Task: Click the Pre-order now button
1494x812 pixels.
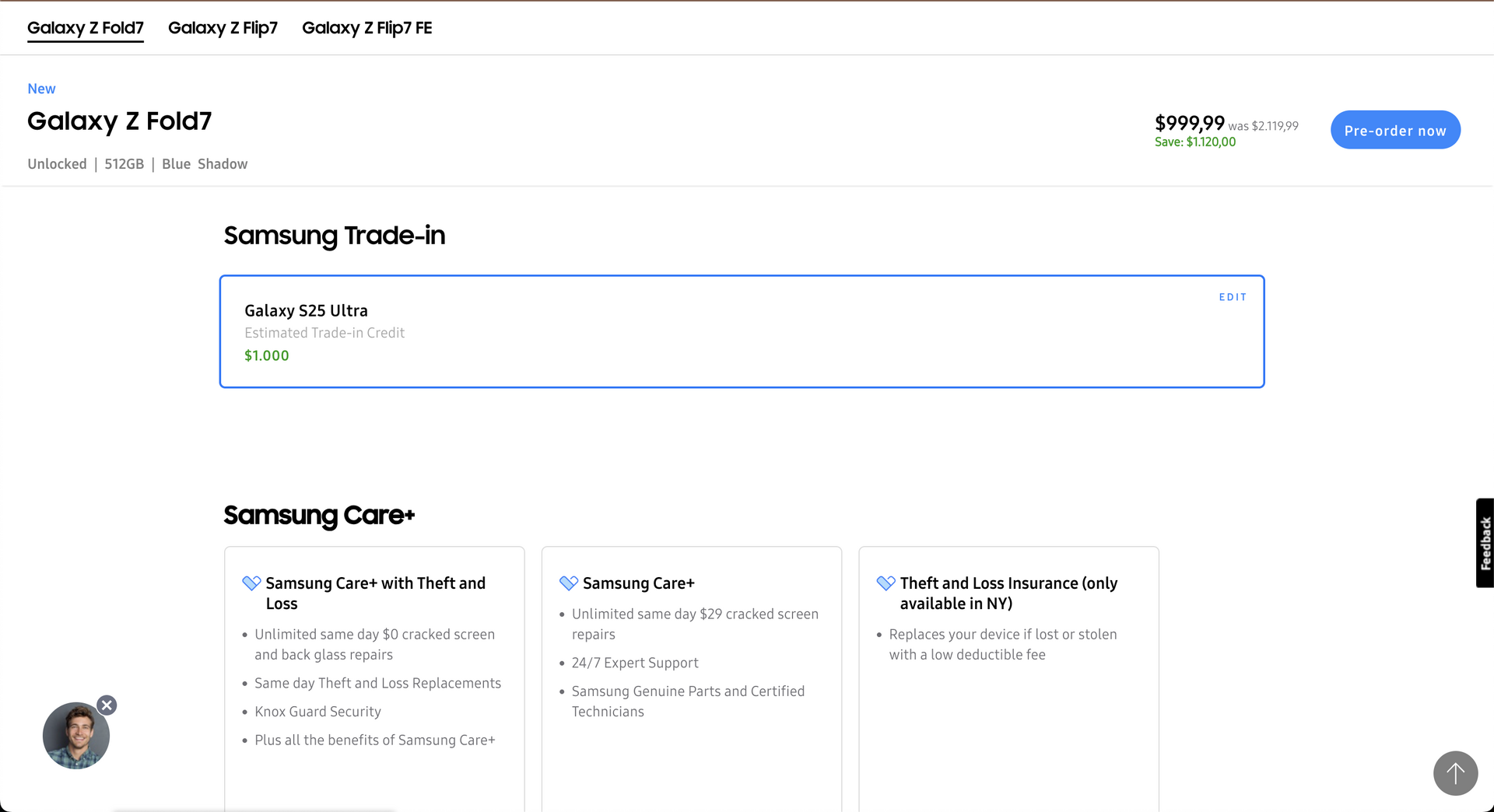Action: (x=1394, y=130)
